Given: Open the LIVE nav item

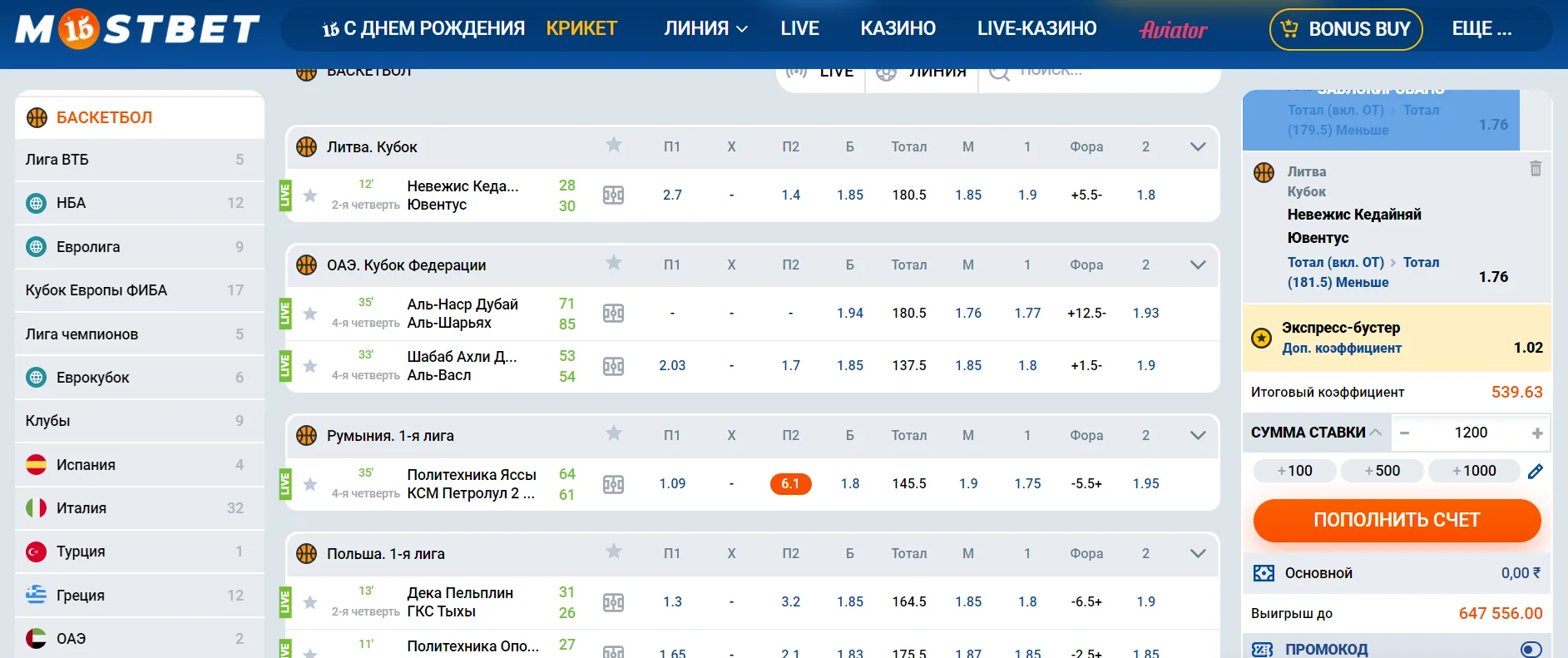Looking at the screenshot, I should pyautogui.click(x=799, y=28).
